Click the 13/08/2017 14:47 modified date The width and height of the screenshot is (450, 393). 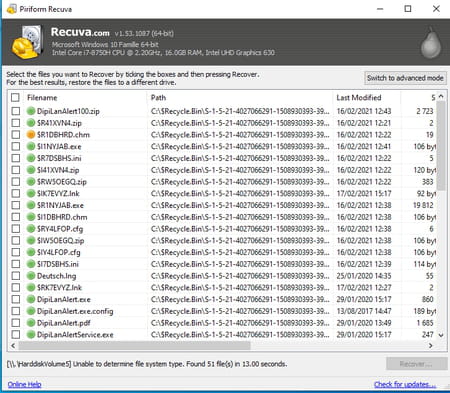pyautogui.click(x=364, y=311)
